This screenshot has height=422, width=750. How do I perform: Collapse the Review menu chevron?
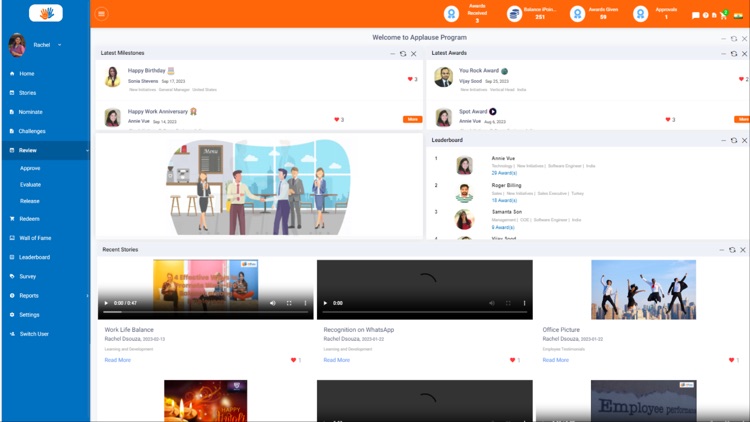coord(87,150)
